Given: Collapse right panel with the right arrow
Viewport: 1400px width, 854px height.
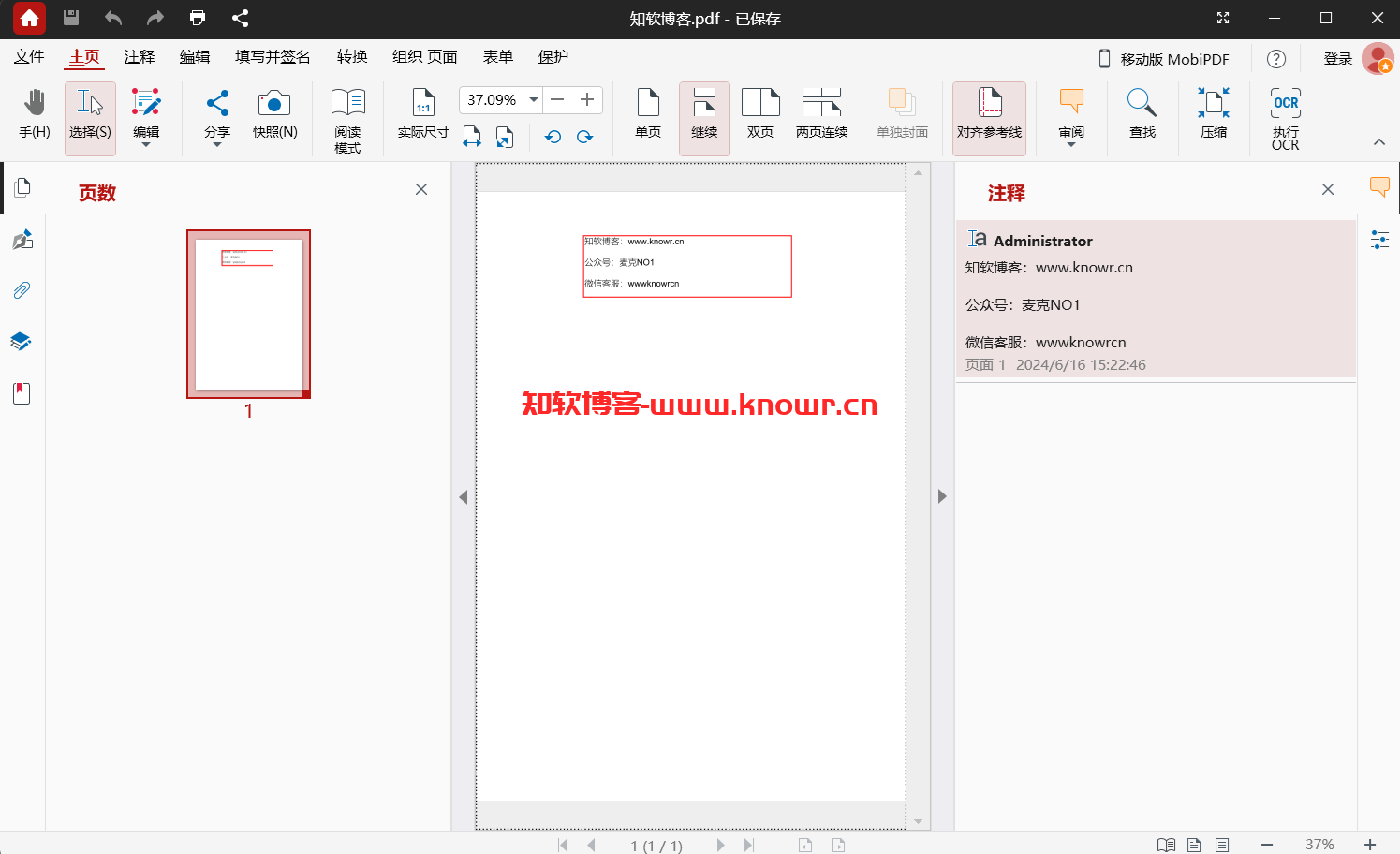Looking at the screenshot, I should point(942,496).
